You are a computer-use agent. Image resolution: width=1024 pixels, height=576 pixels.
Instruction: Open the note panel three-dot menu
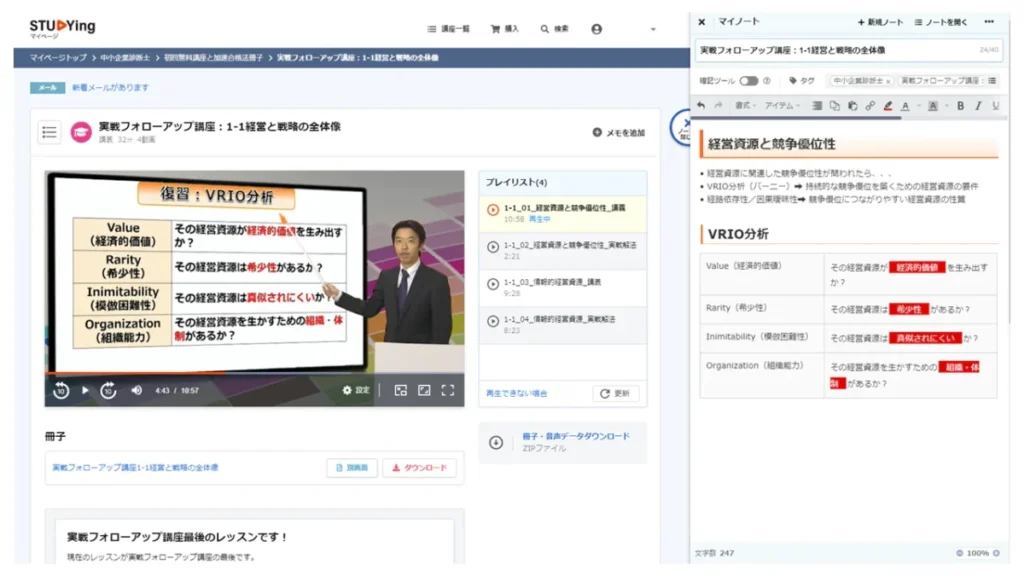[x=989, y=22]
